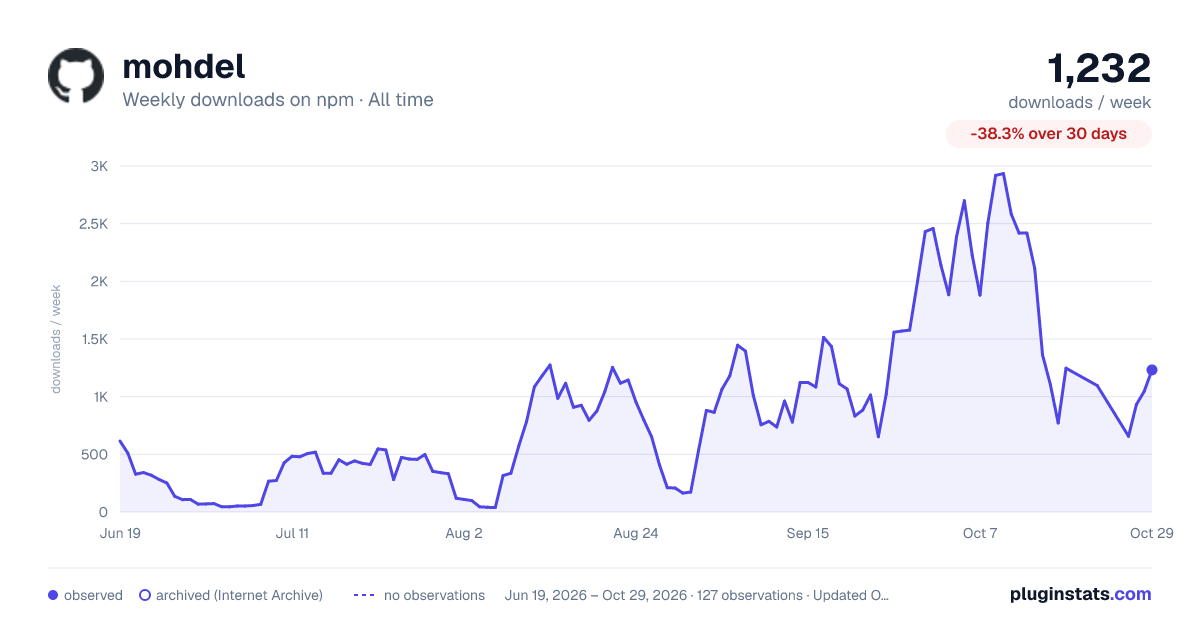Click the Aug 2 x-axis label
This screenshot has width=1200, height=630.
tap(464, 533)
